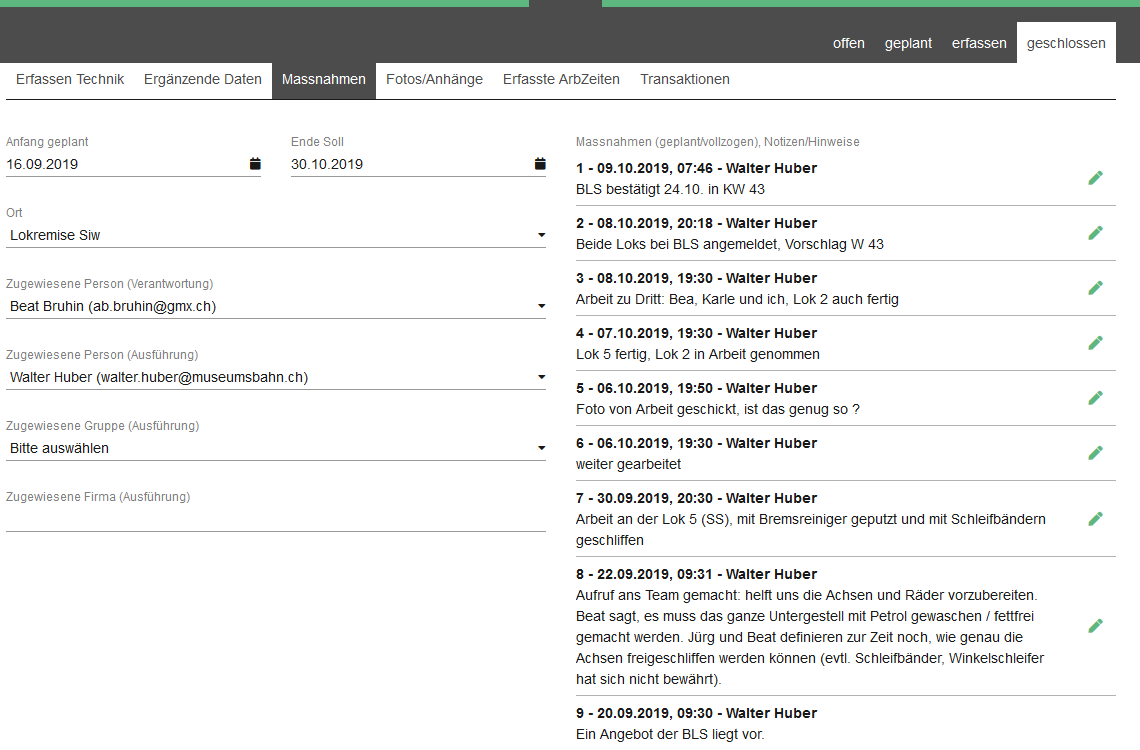The image size is (1140, 750).
Task: Edit note 4 Lok 5 fertig
Action: click(1095, 343)
